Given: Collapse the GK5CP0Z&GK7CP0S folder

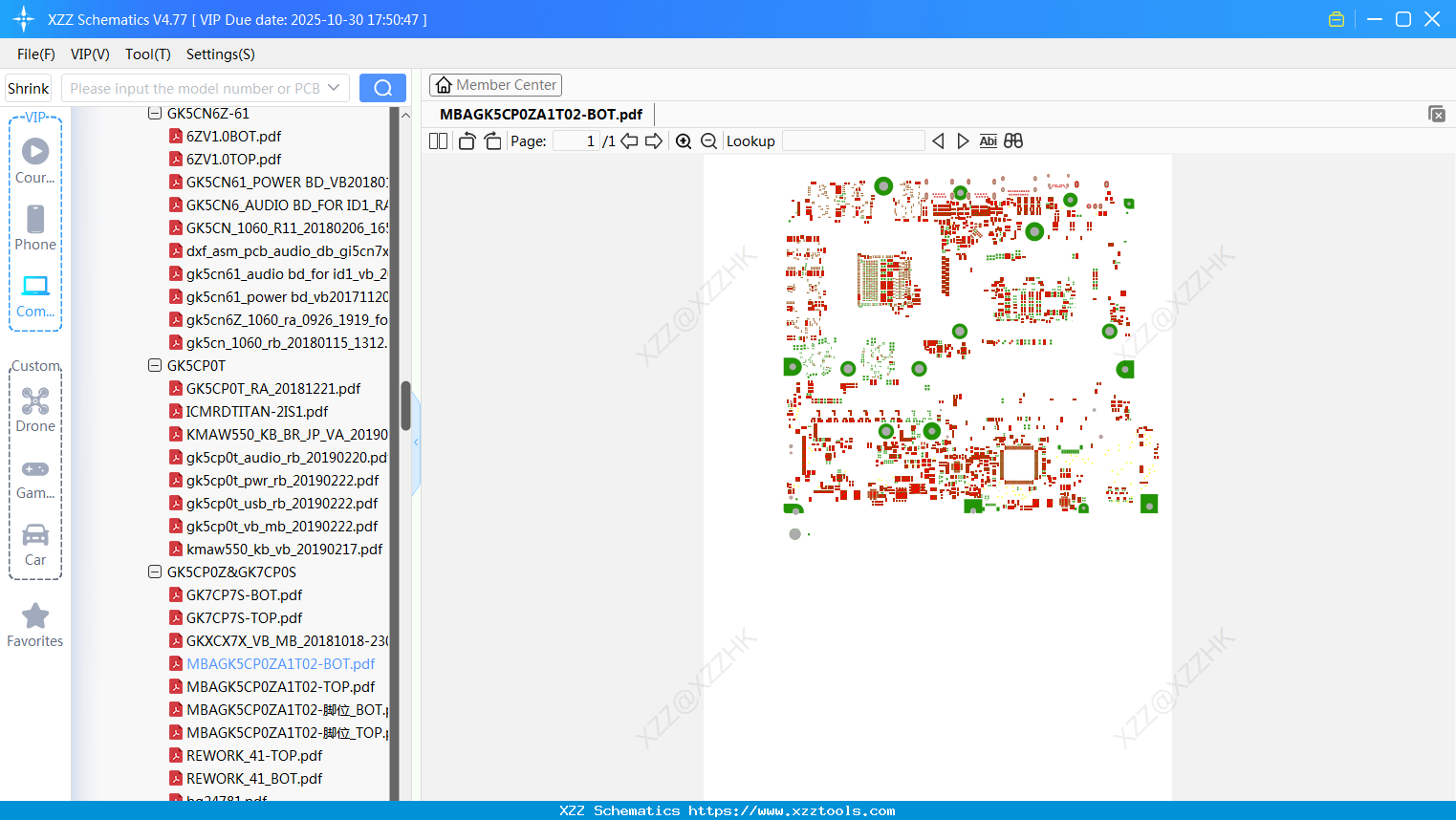Looking at the screenshot, I should pyautogui.click(x=155, y=572).
